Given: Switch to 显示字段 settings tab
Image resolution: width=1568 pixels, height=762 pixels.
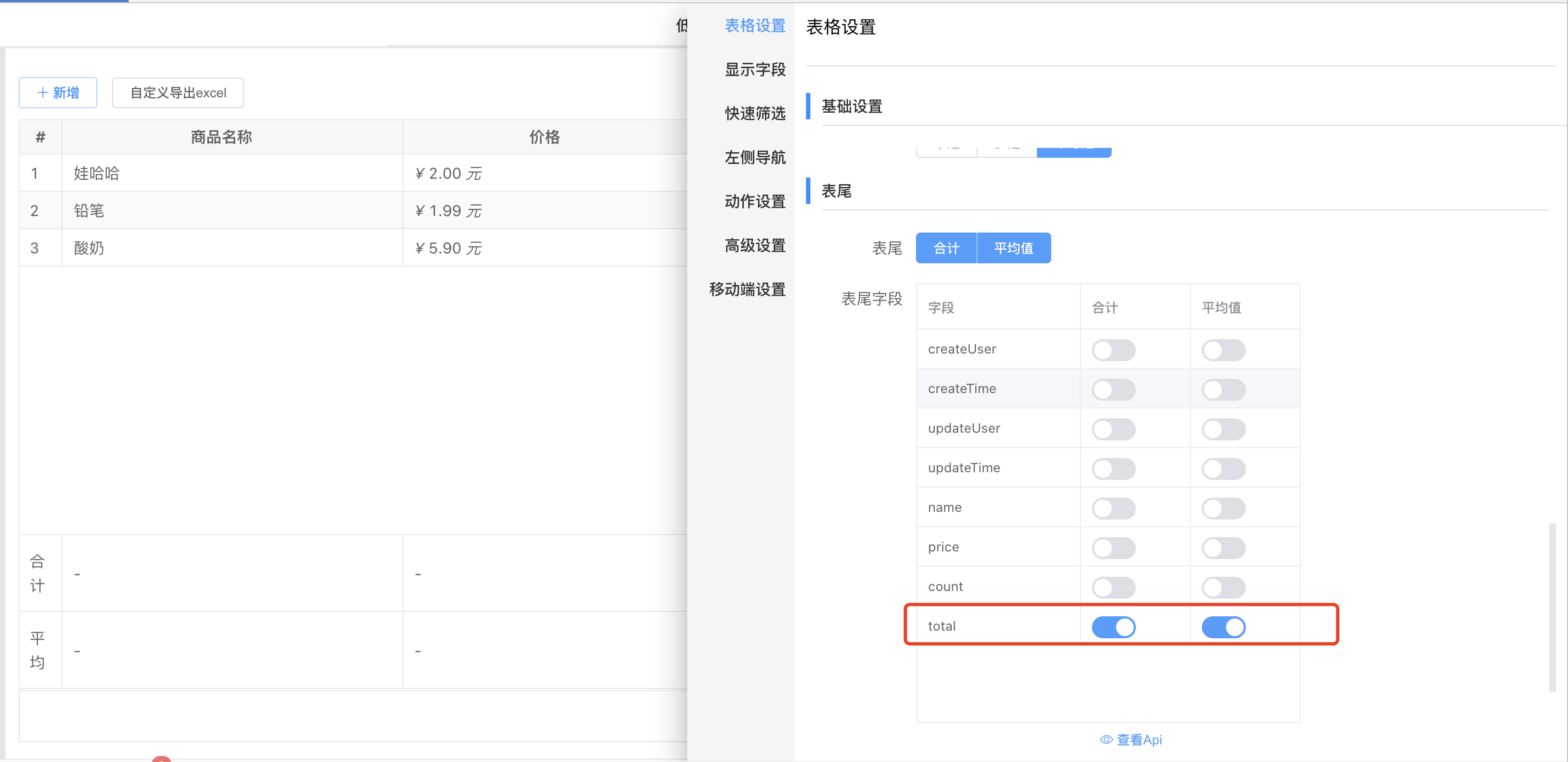Looking at the screenshot, I should coord(754,69).
